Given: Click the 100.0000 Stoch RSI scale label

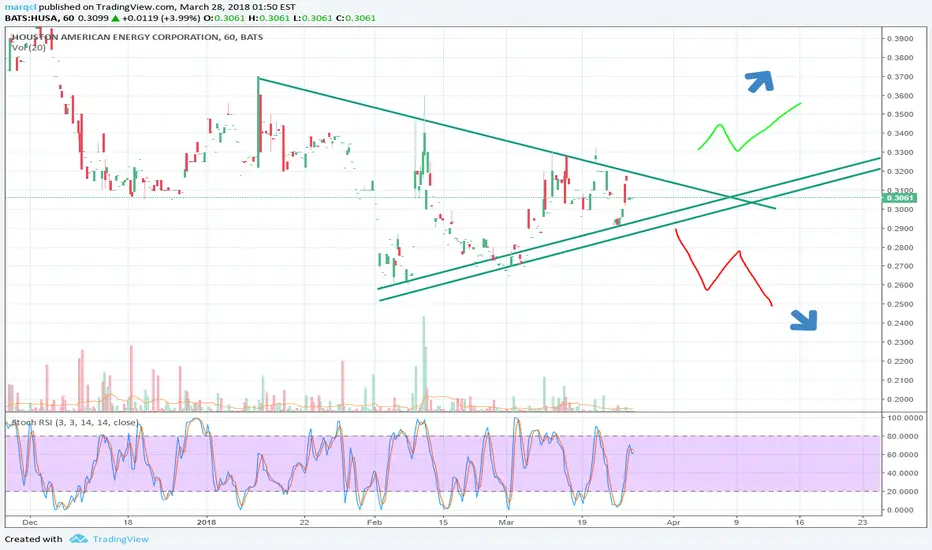Looking at the screenshot, I should (x=905, y=418).
